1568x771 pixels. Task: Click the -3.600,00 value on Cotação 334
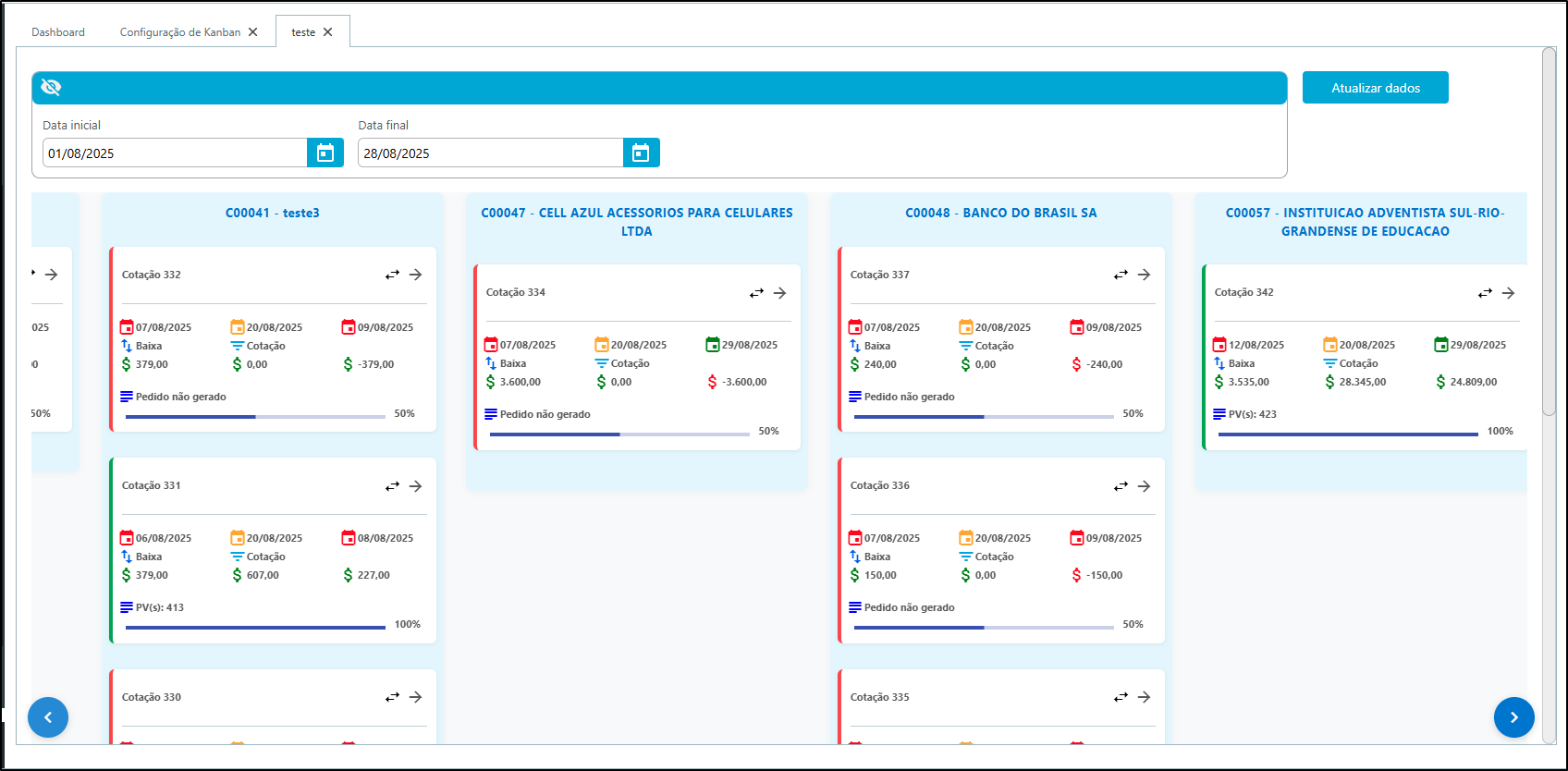(744, 382)
